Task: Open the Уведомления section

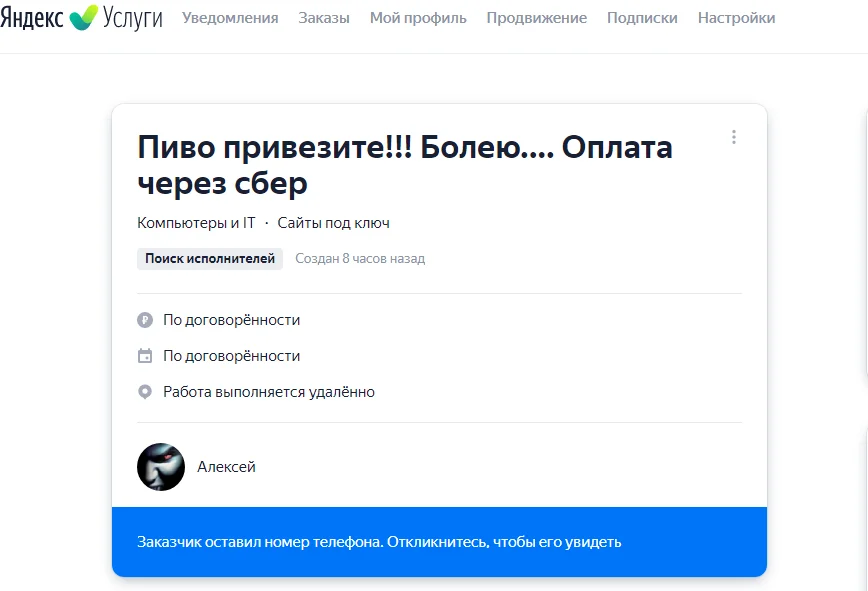Action: pyautogui.click(x=229, y=17)
